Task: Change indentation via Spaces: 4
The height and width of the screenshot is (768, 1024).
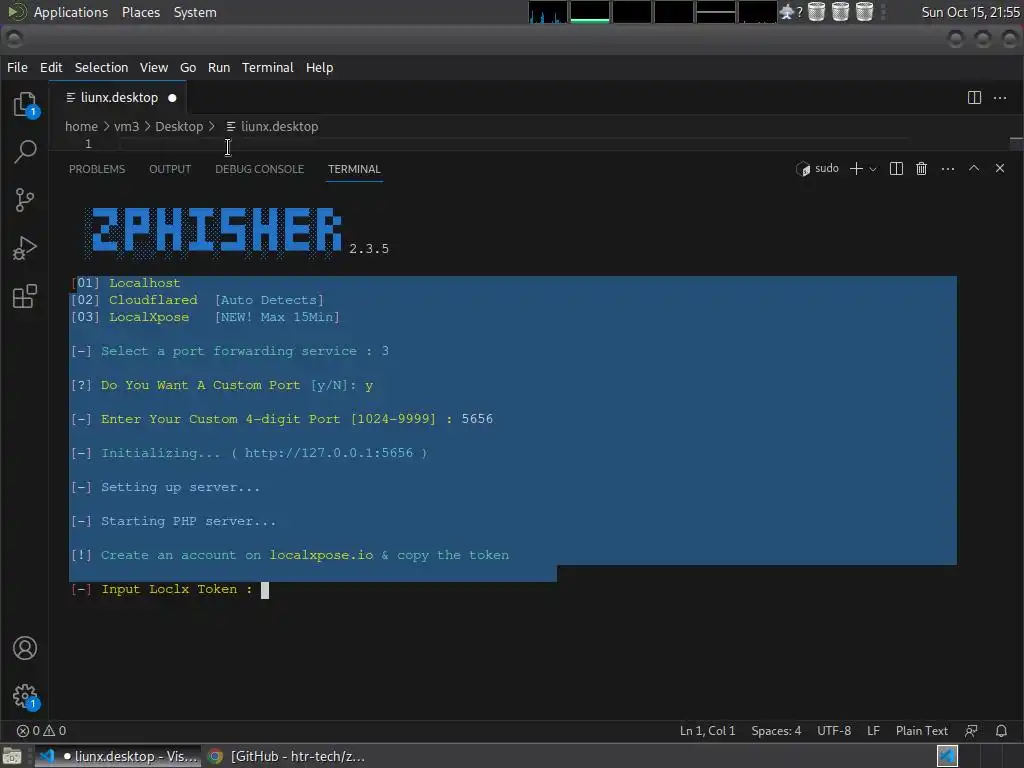Action: [776, 730]
